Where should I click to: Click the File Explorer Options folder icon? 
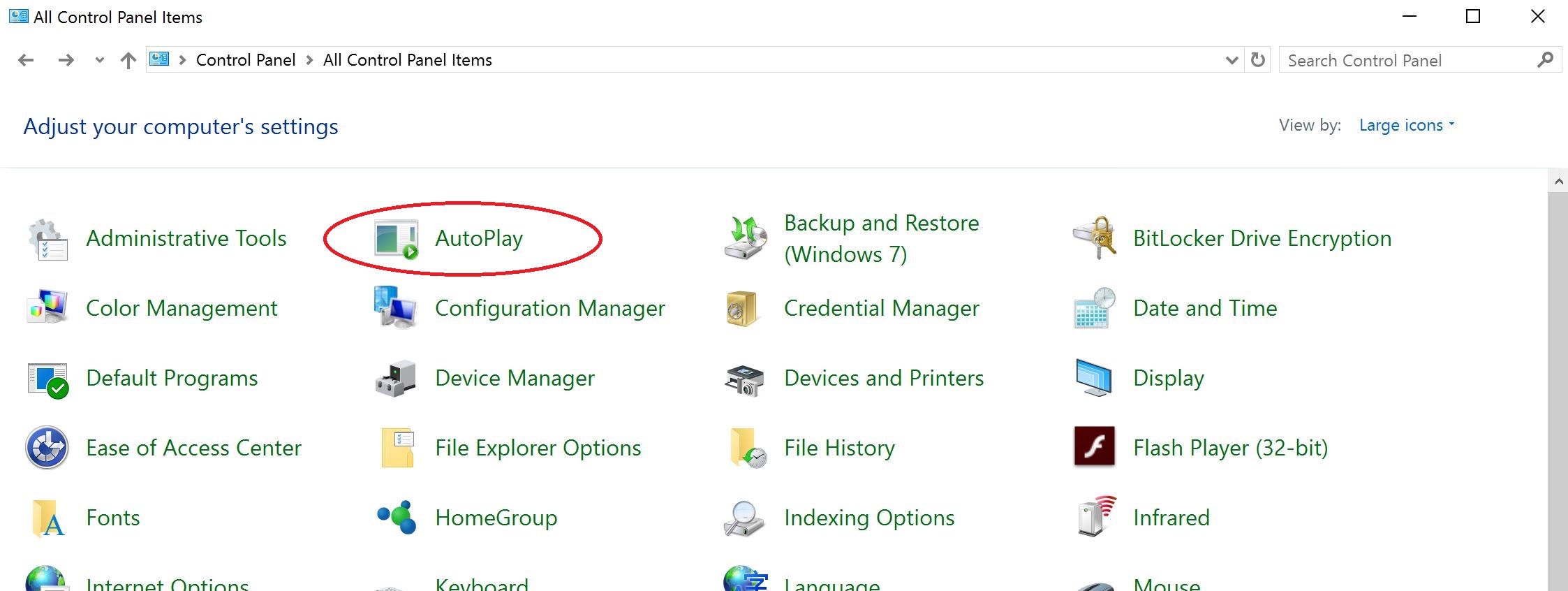[397, 448]
